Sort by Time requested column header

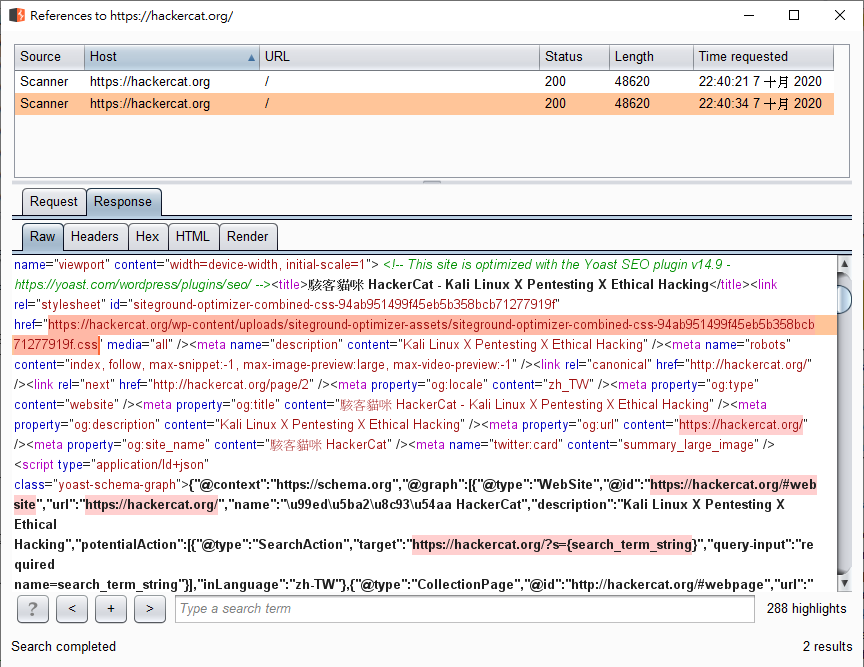tap(763, 57)
